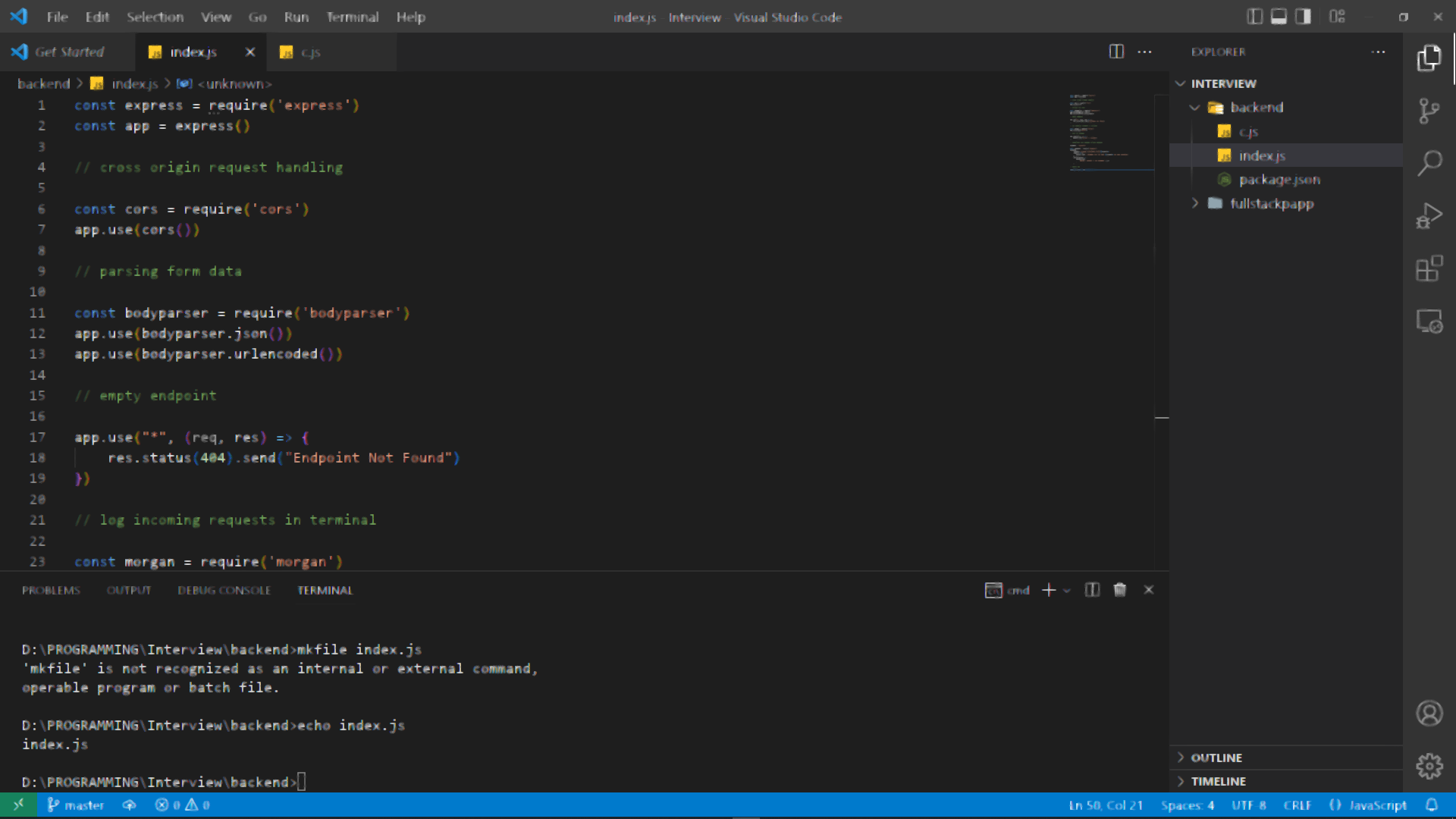Open the Run menu

tap(297, 17)
